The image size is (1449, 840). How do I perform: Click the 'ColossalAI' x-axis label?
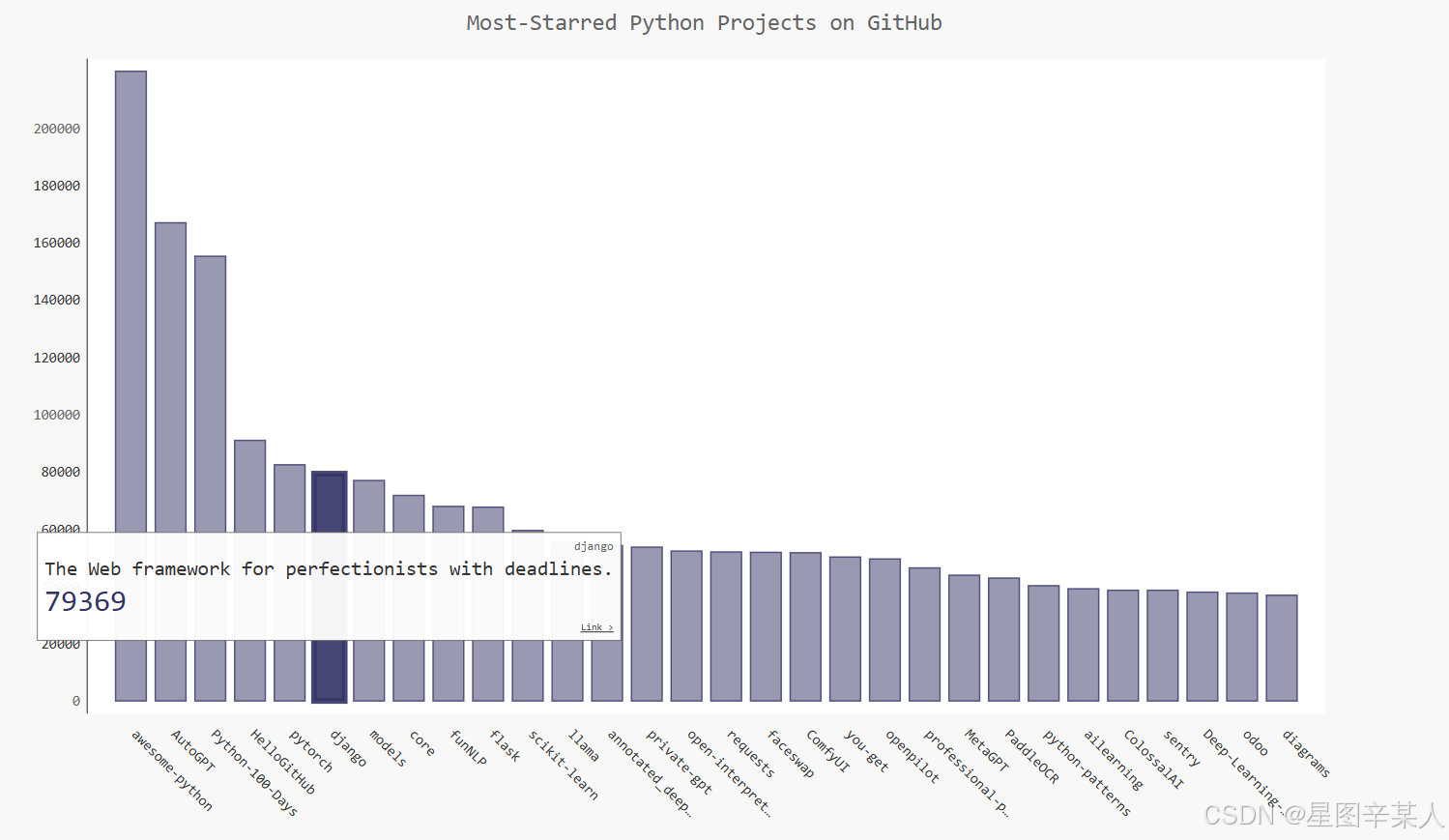pyautogui.click(x=1152, y=759)
